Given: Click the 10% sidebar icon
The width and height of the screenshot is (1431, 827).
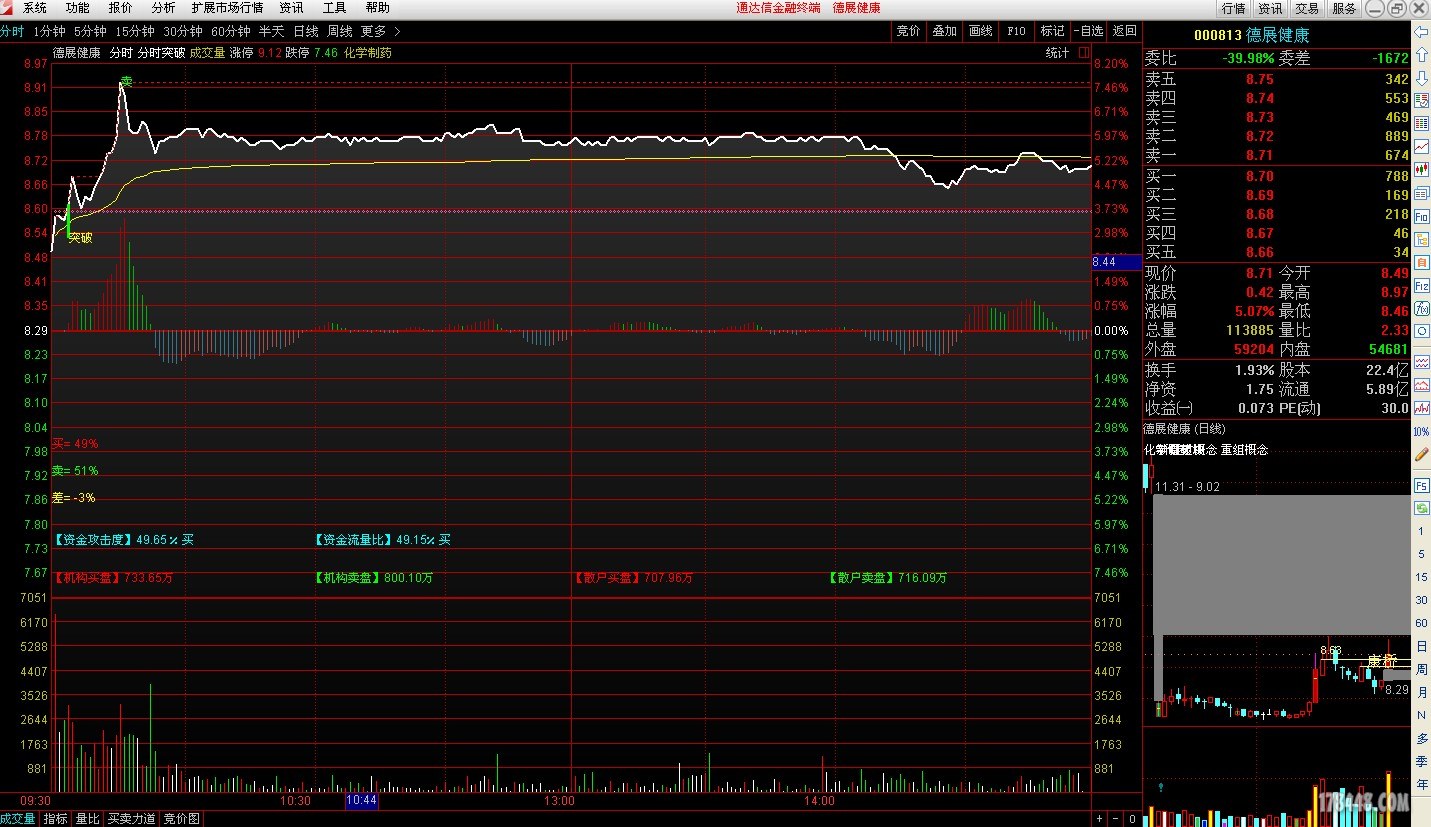Looking at the screenshot, I should [x=1421, y=431].
